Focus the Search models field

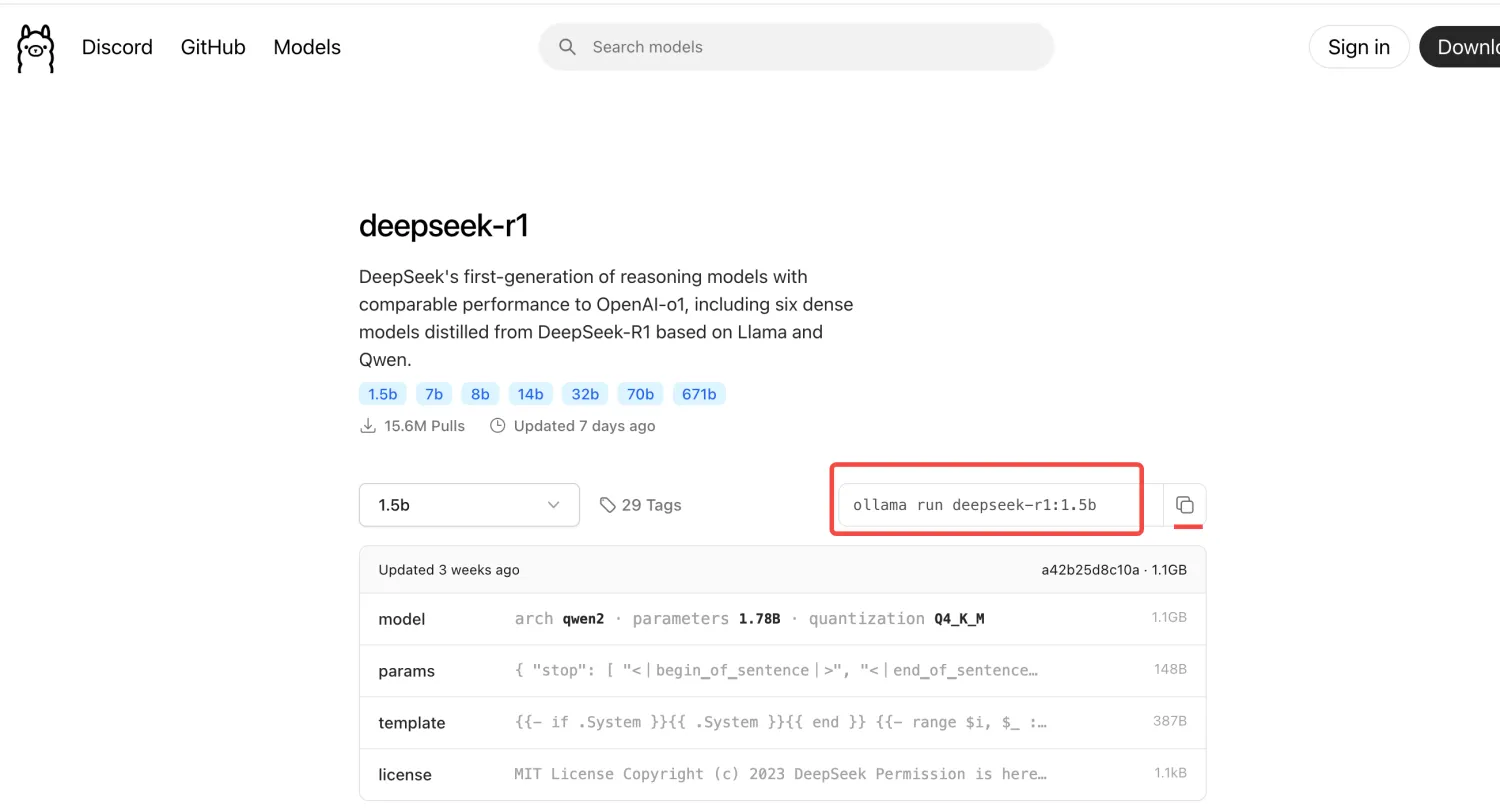[x=796, y=47]
